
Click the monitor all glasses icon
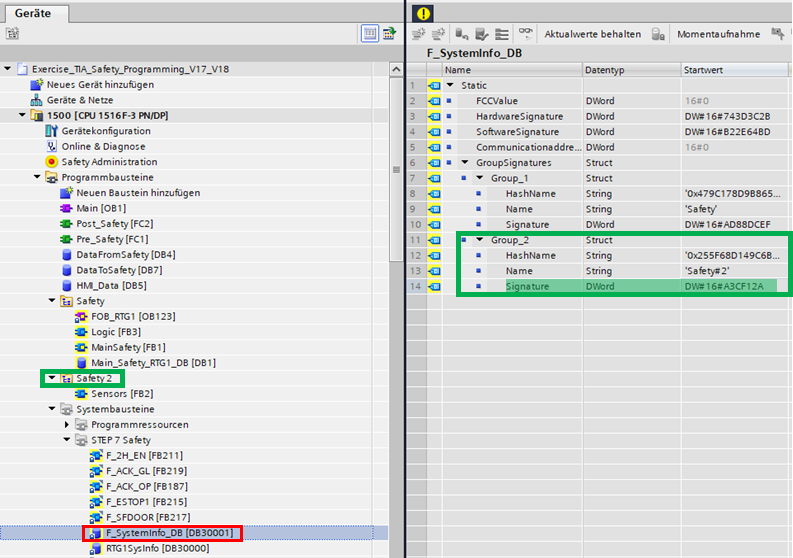pos(526,33)
